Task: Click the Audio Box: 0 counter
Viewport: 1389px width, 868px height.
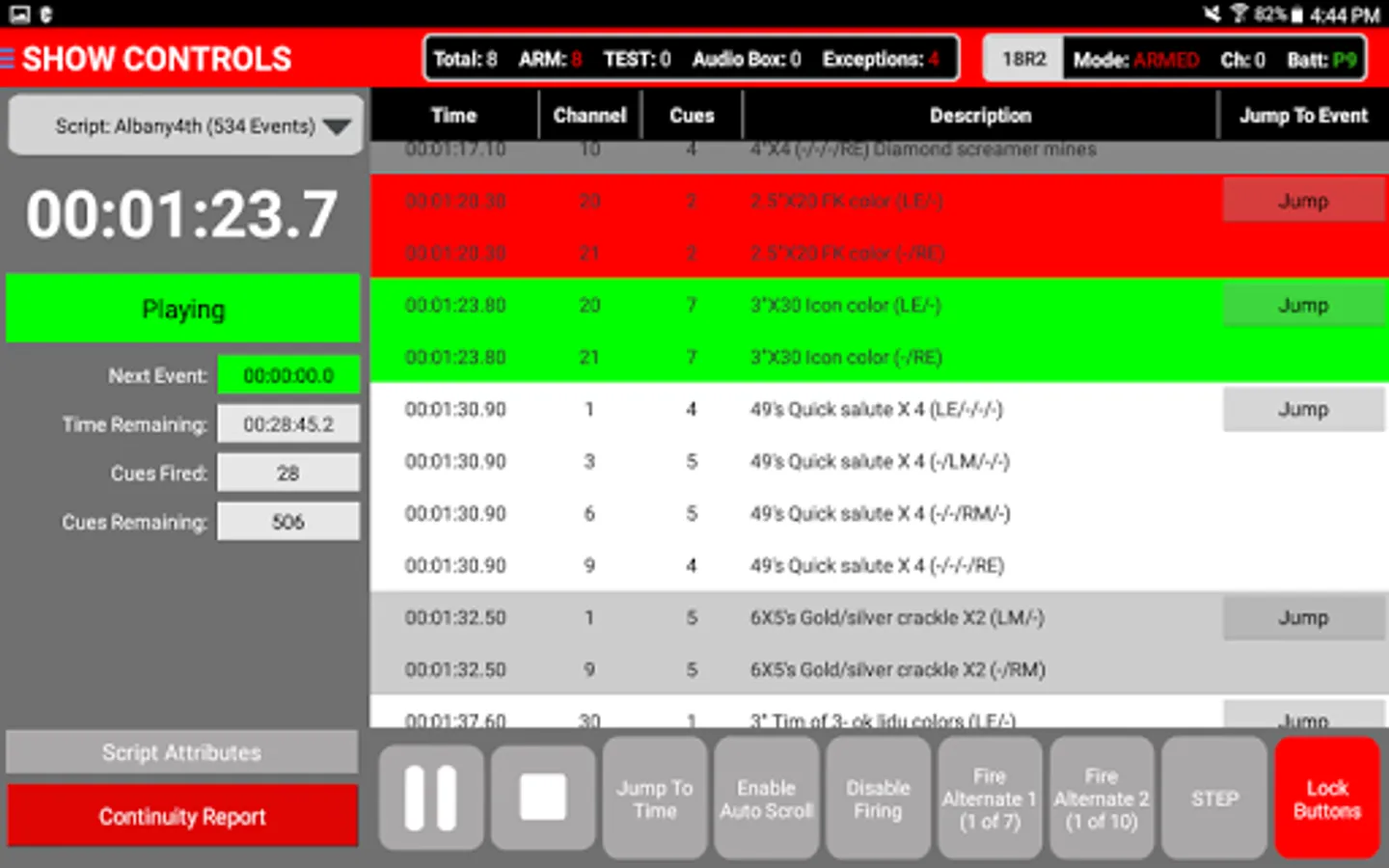Action: (747, 59)
